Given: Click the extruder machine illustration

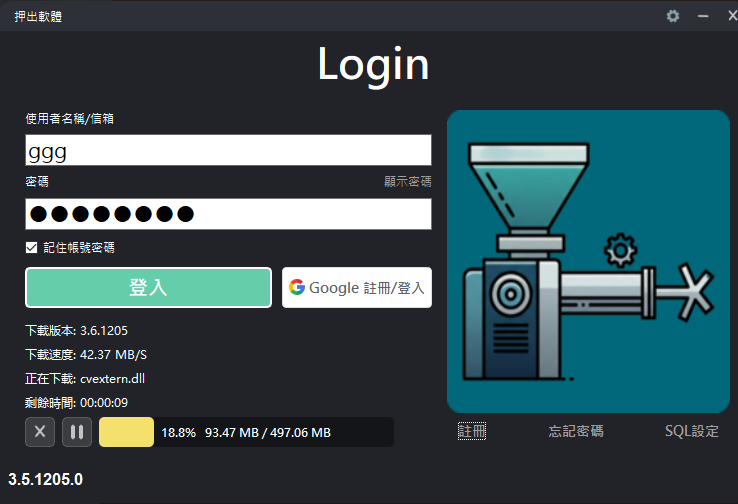Looking at the screenshot, I should 588,261.
